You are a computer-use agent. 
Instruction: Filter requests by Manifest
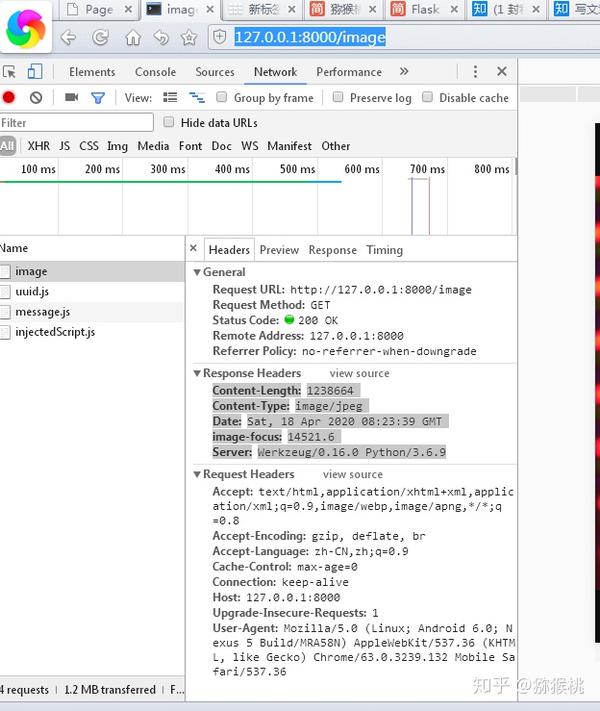point(289,146)
